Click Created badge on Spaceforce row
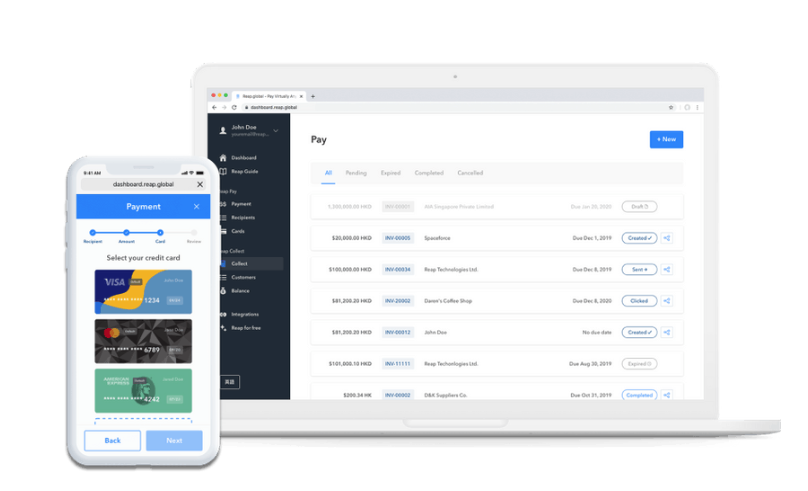Screen dimensions: 808x491 [x=639, y=238]
